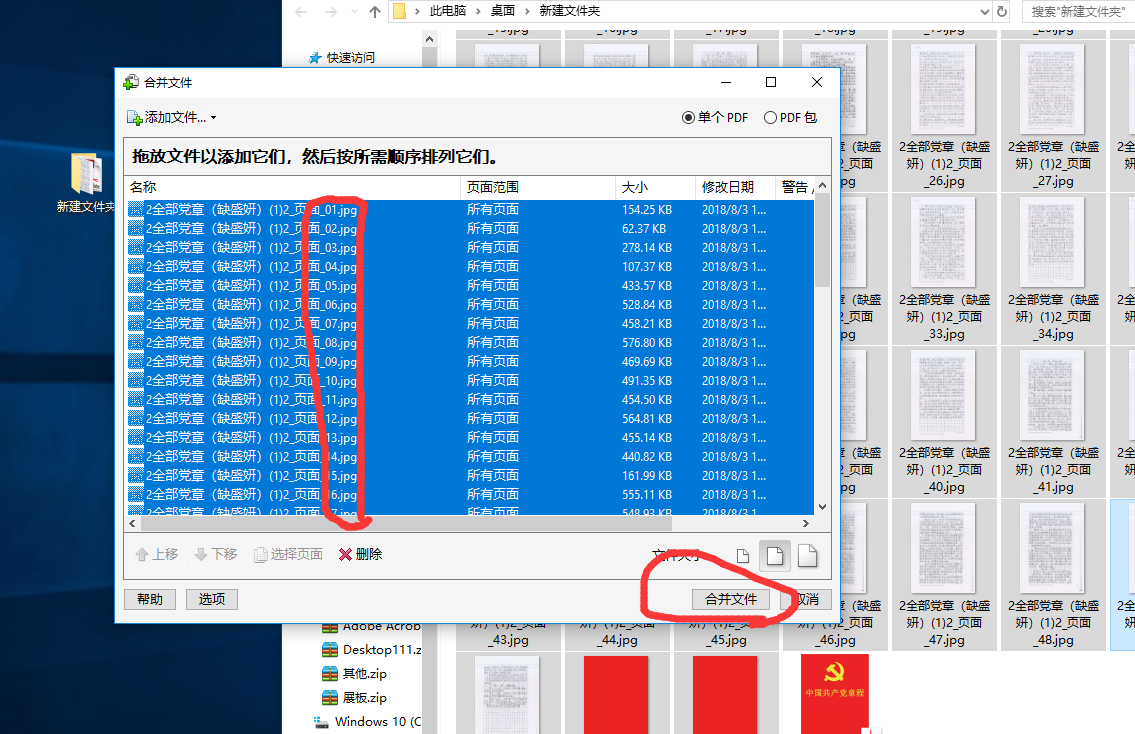Click the 合并文件 button
The image size is (1135, 734).
(x=731, y=599)
